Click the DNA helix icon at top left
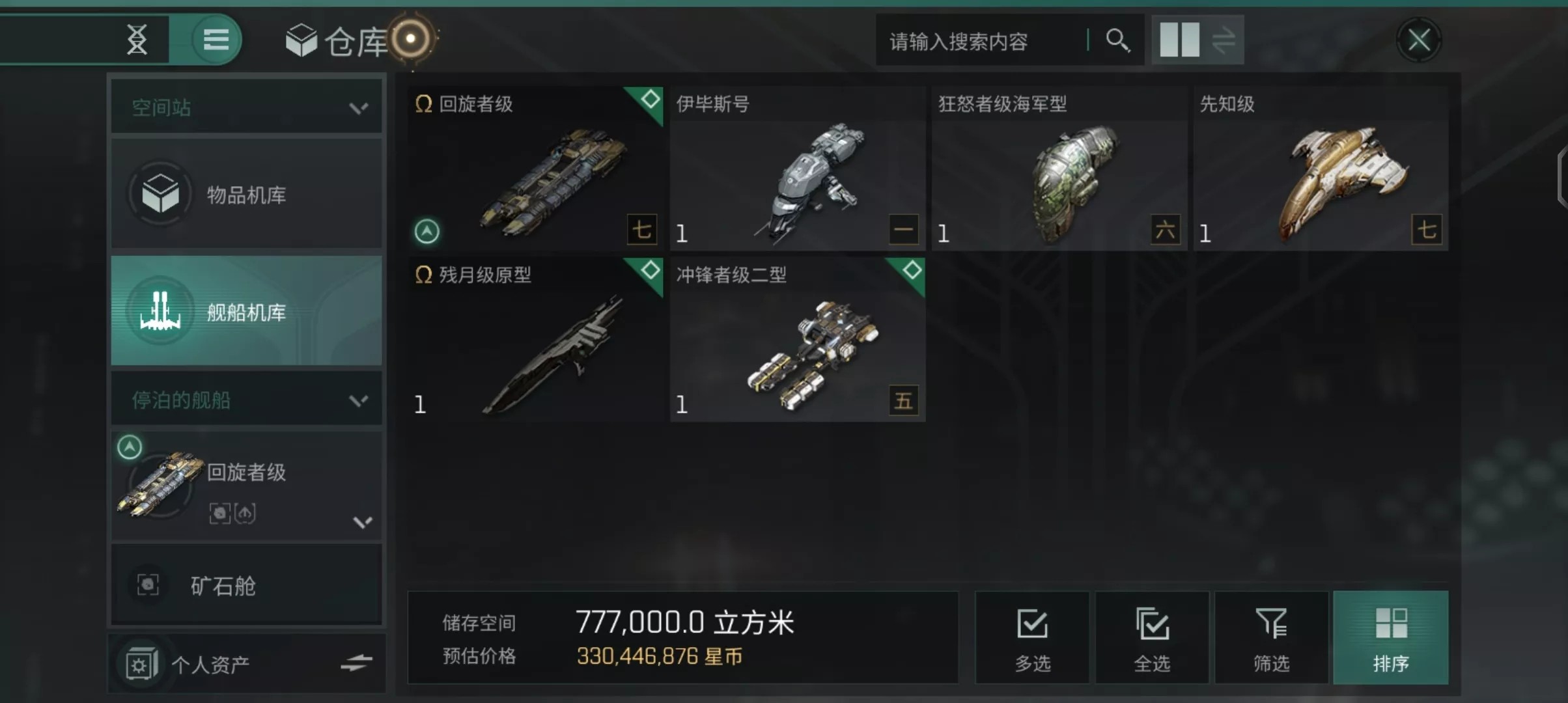This screenshot has height=703, width=1568. pos(137,40)
